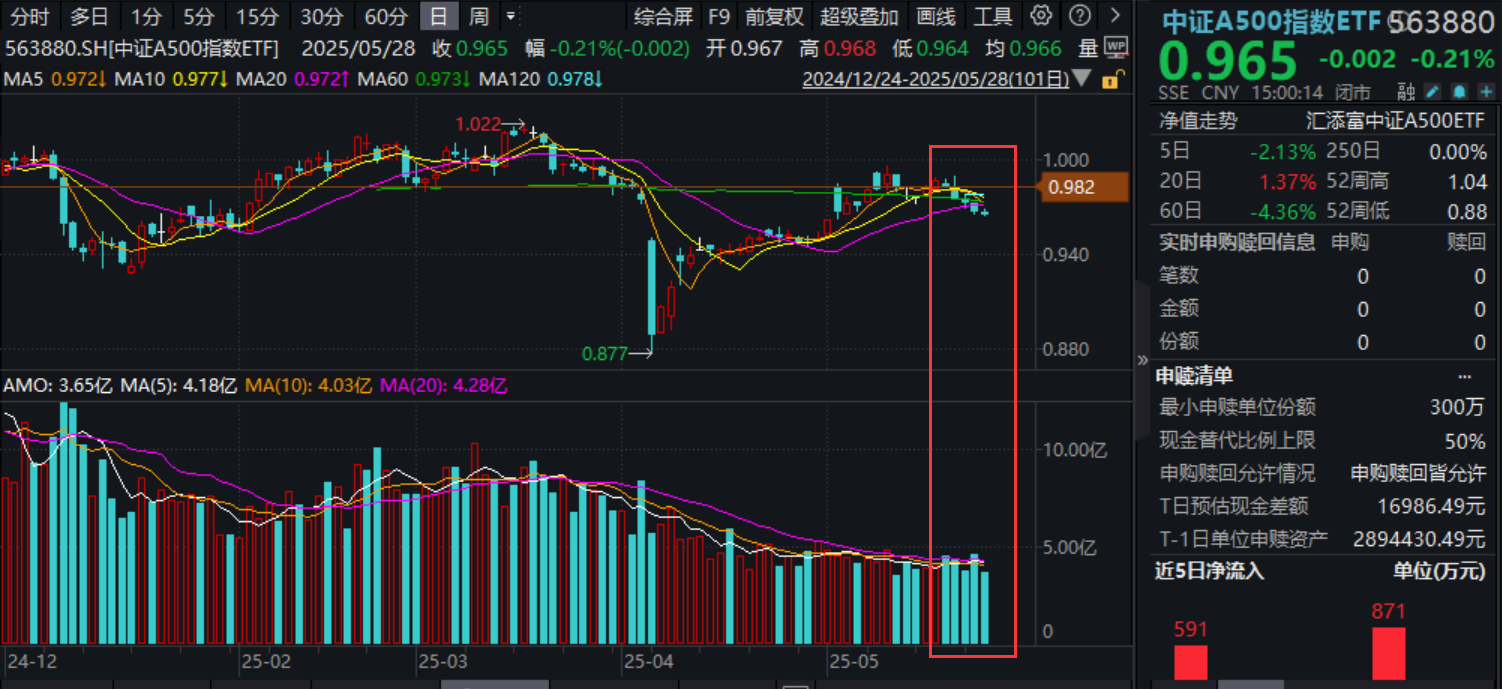Click the plus icon to add to watchlist

pyautogui.click(x=1486, y=91)
